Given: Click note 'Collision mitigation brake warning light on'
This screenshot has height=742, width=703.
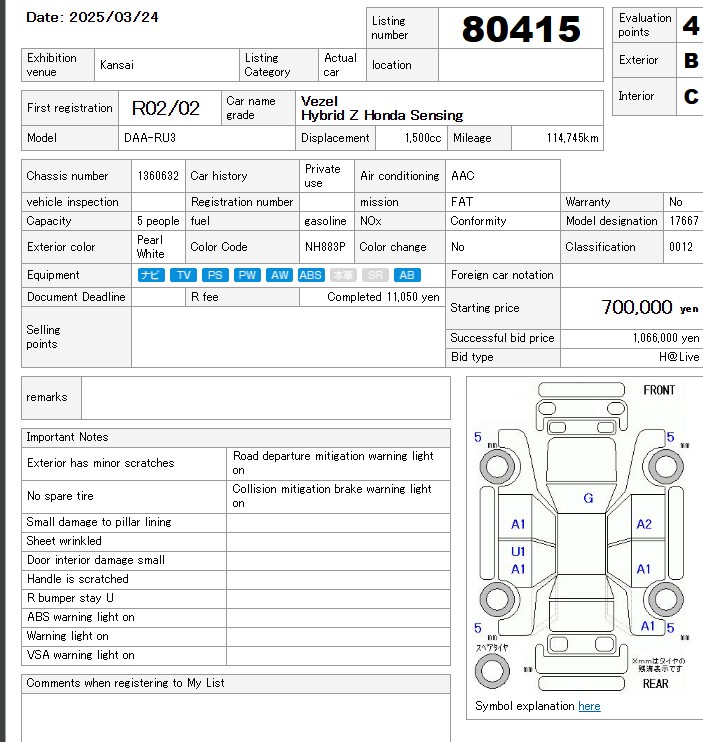Looking at the screenshot, I should point(332,496).
